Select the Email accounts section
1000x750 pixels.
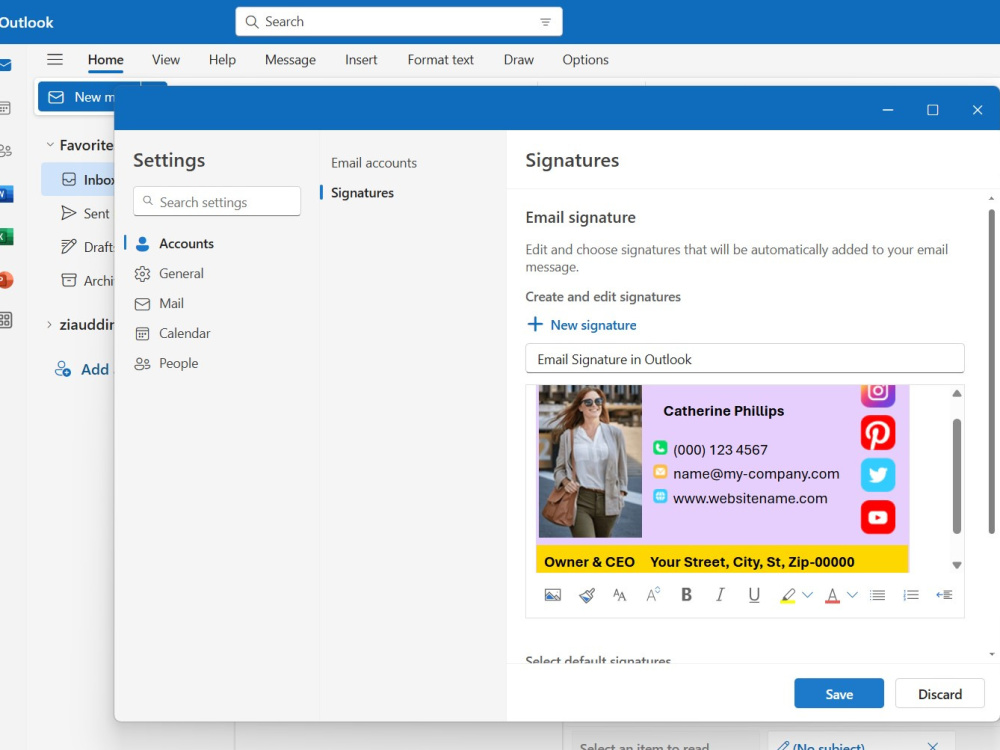click(374, 163)
